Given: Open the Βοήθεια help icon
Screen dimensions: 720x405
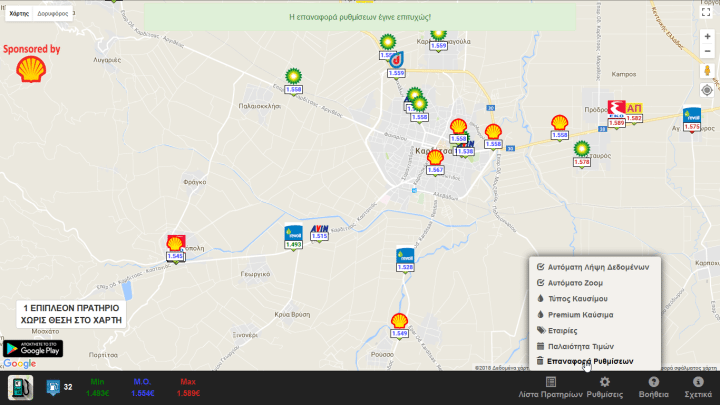Looking at the screenshot, I should pos(653,388).
